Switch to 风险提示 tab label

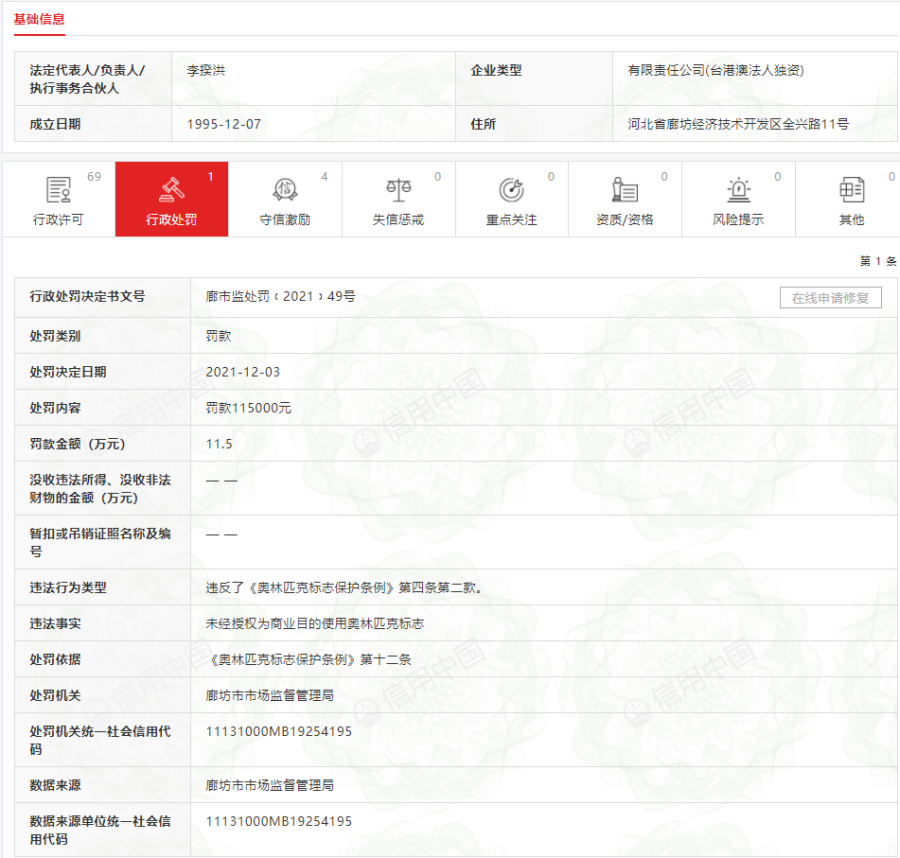[738, 220]
